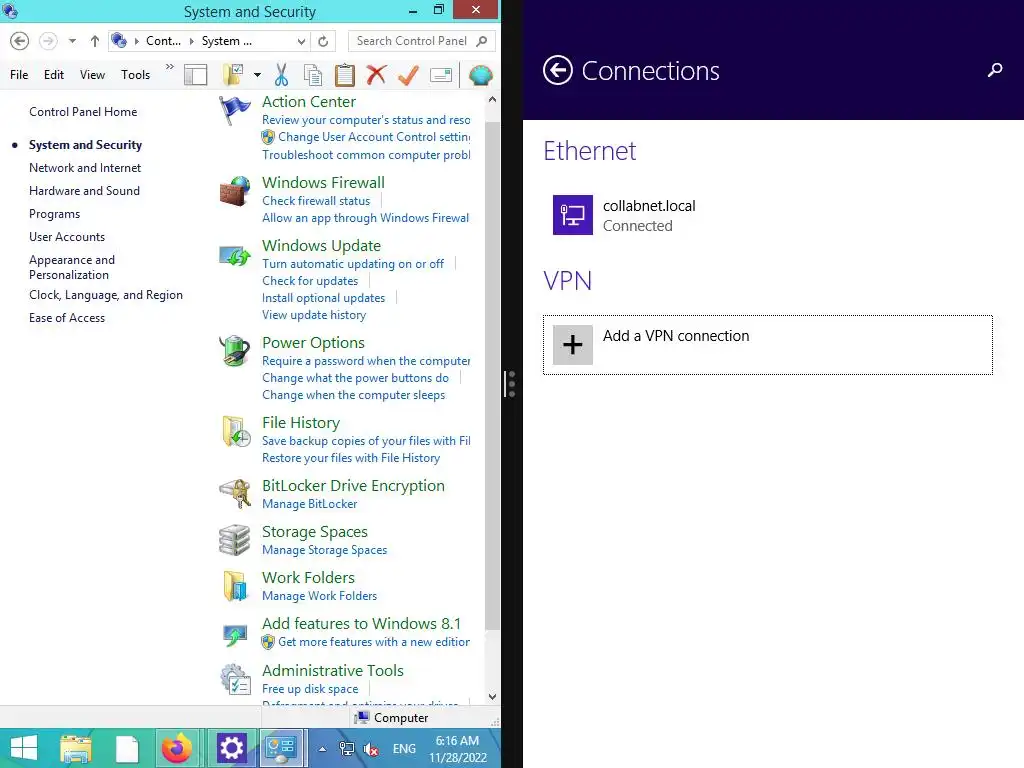Open the Edit menu

click(54, 75)
